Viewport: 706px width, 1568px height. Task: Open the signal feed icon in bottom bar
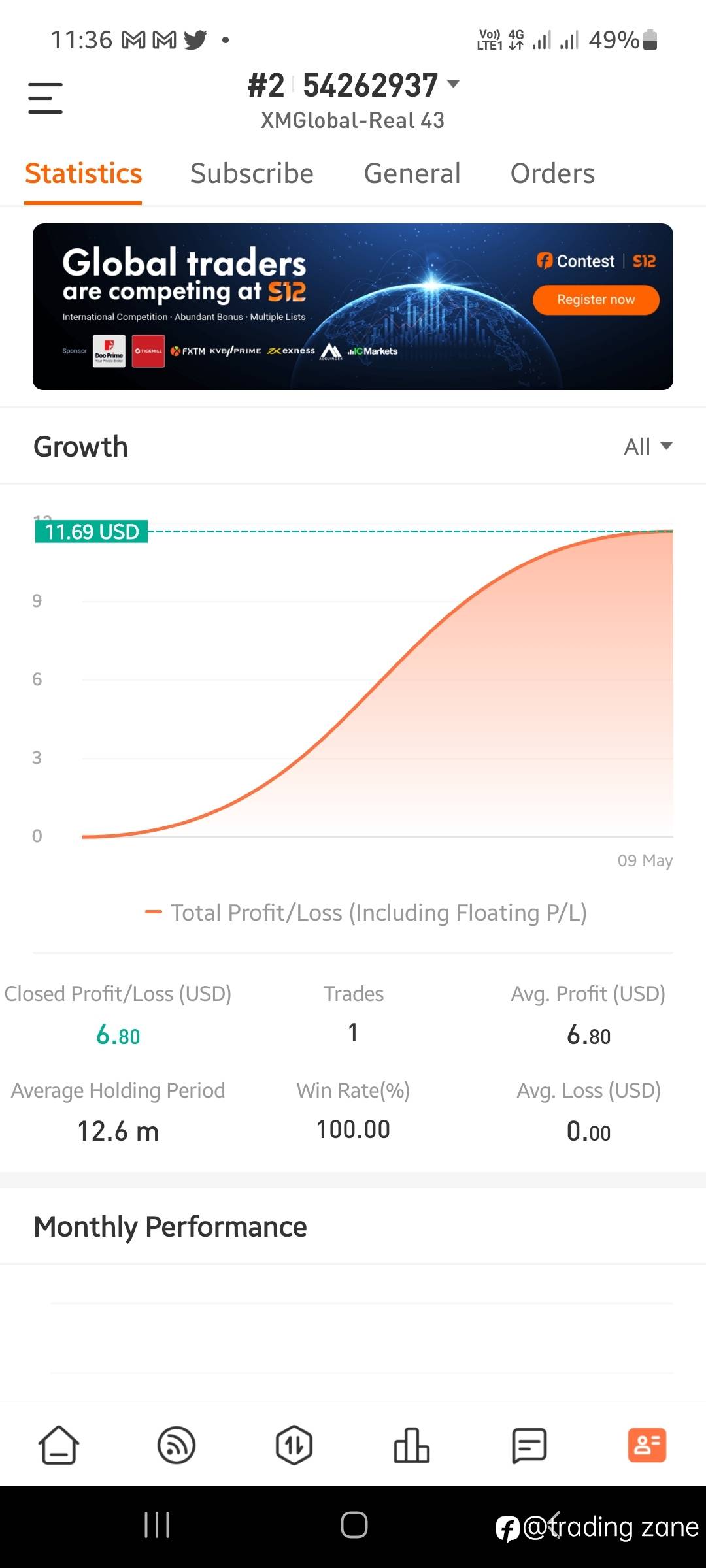coord(176,1445)
